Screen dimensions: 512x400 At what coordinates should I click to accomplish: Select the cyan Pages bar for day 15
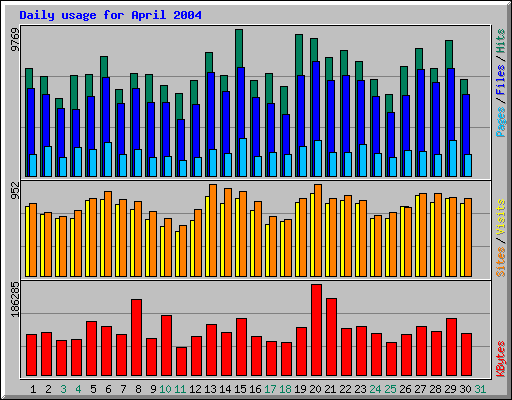pyautogui.click(x=243, y=157)
